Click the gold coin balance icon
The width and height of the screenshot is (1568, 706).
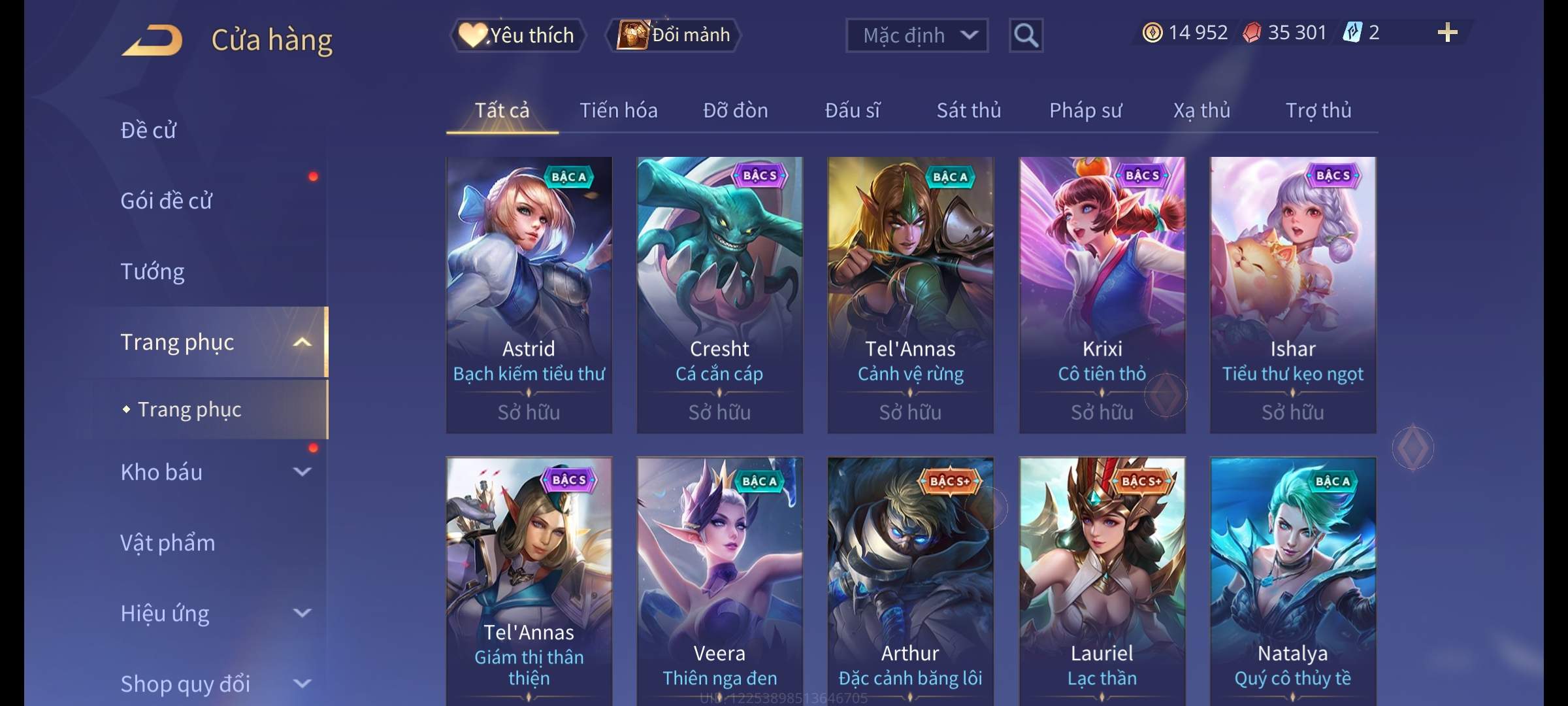1152,33
